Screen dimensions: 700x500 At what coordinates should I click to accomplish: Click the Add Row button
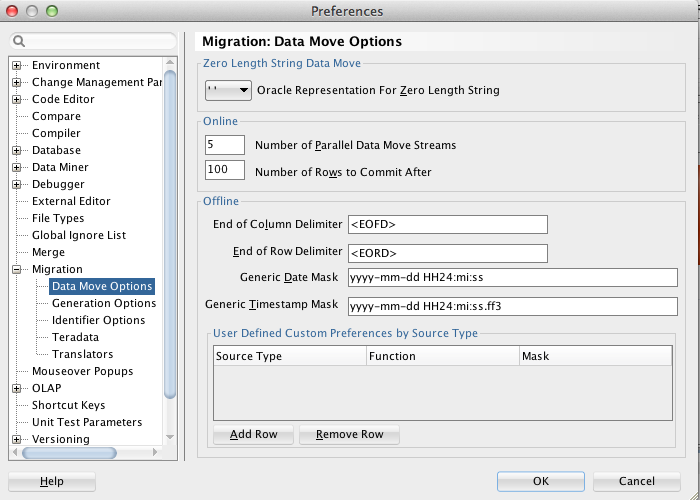pos(253,434)
